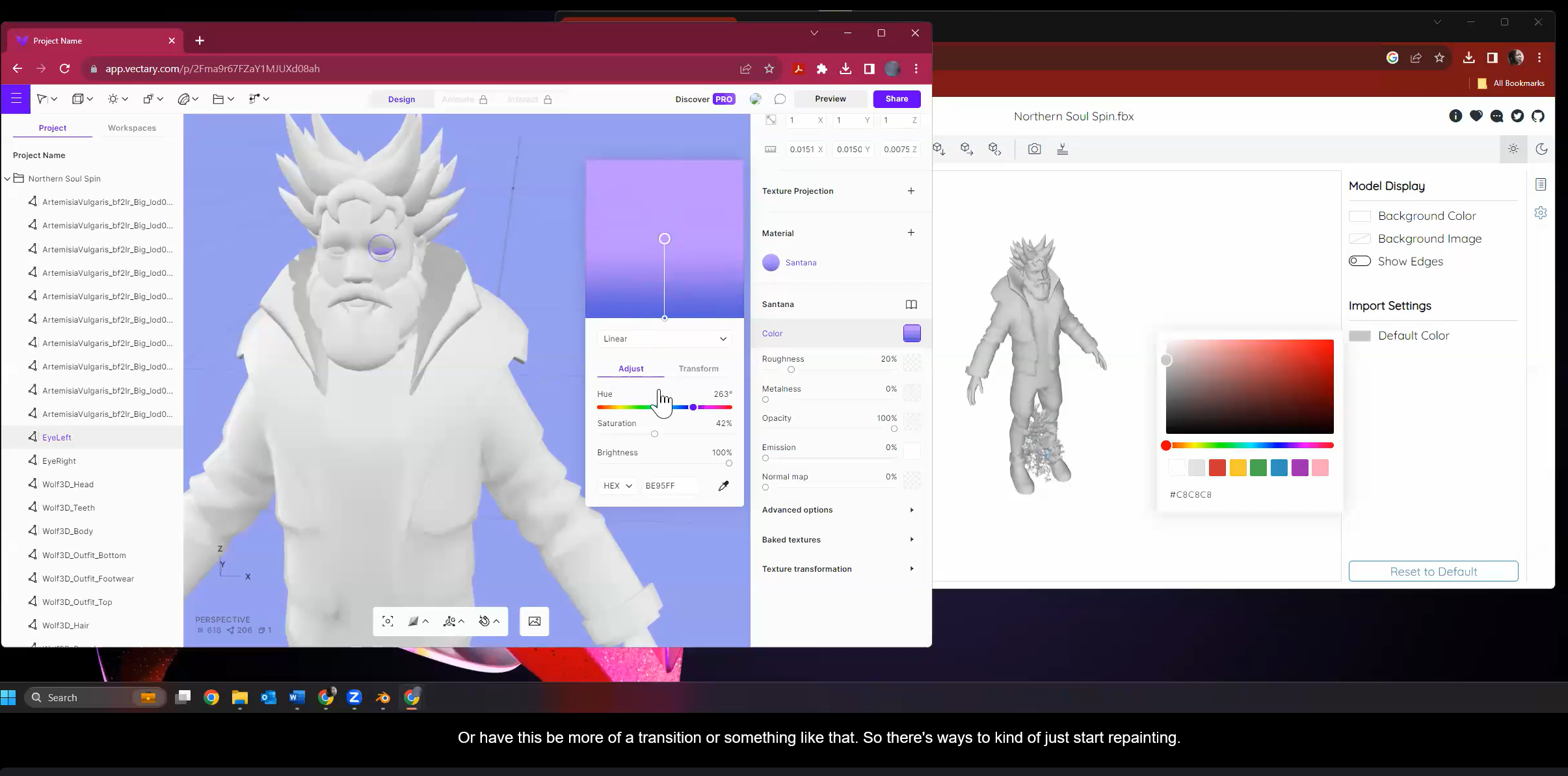Click the eyedropper color picker icon
Viewport: 1568px width, 776px height.
tap(723, 486)
